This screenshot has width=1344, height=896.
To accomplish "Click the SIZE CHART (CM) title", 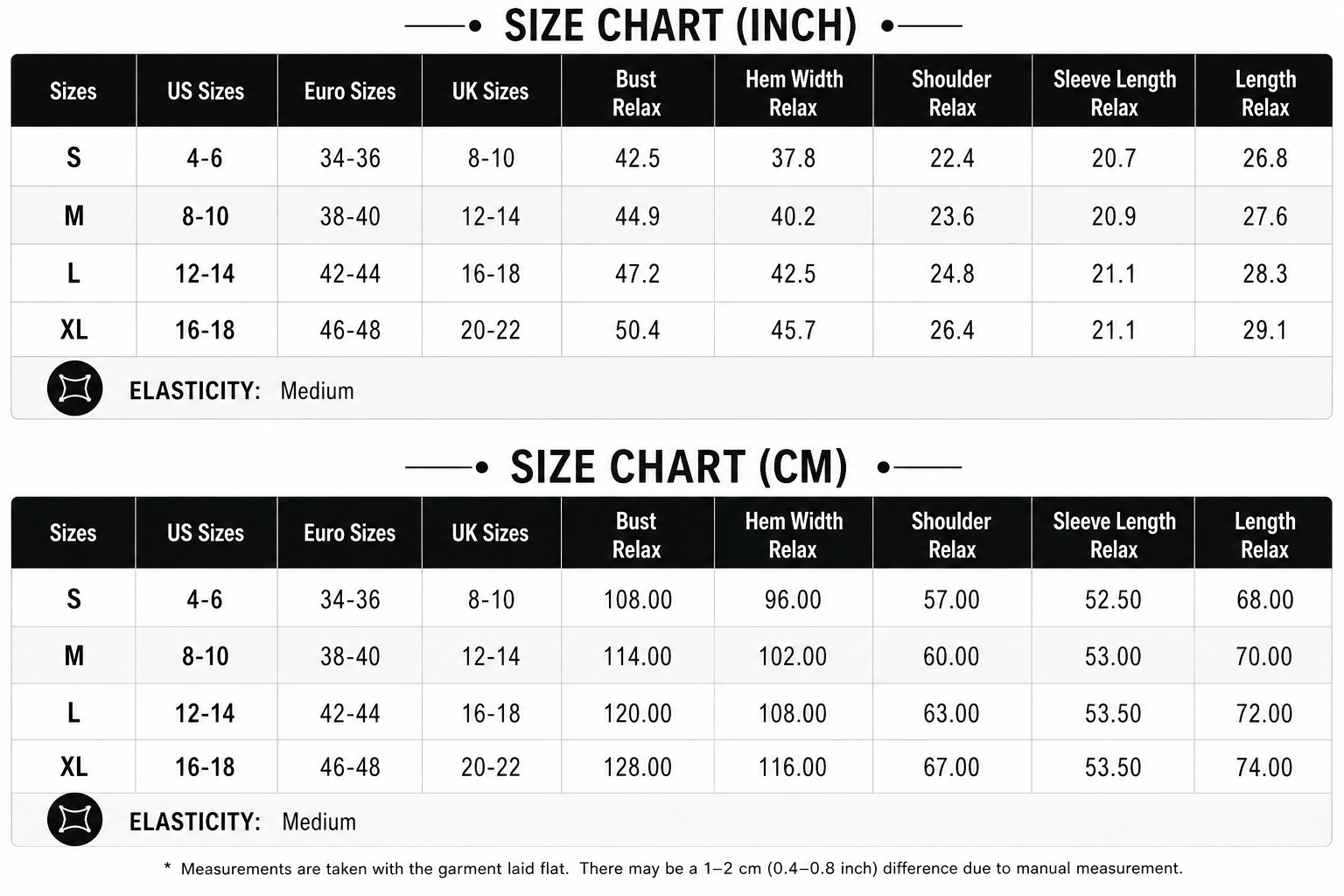I will (x=679, y=466).
